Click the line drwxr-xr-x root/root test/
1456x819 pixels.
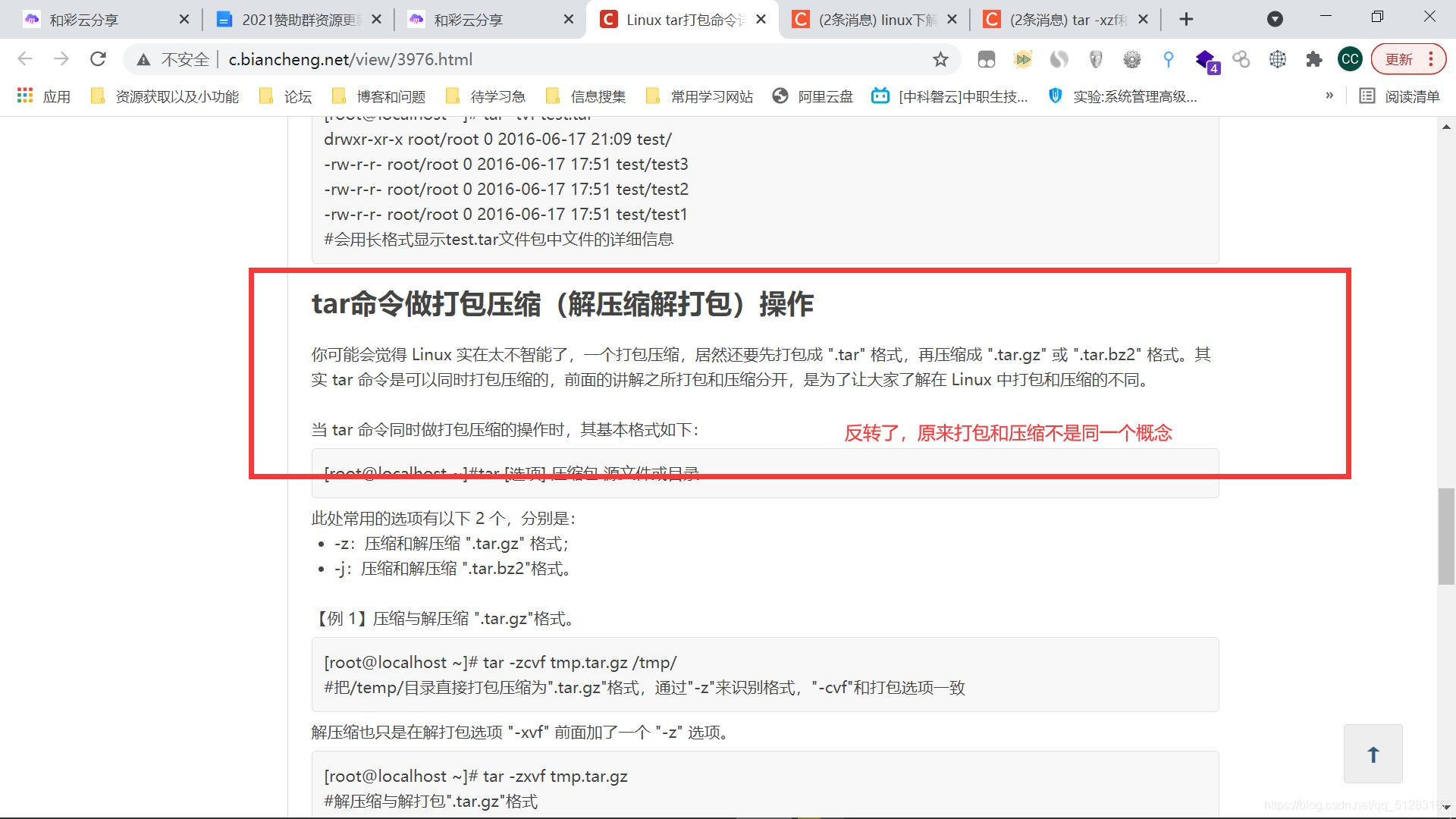pos(497,140)
